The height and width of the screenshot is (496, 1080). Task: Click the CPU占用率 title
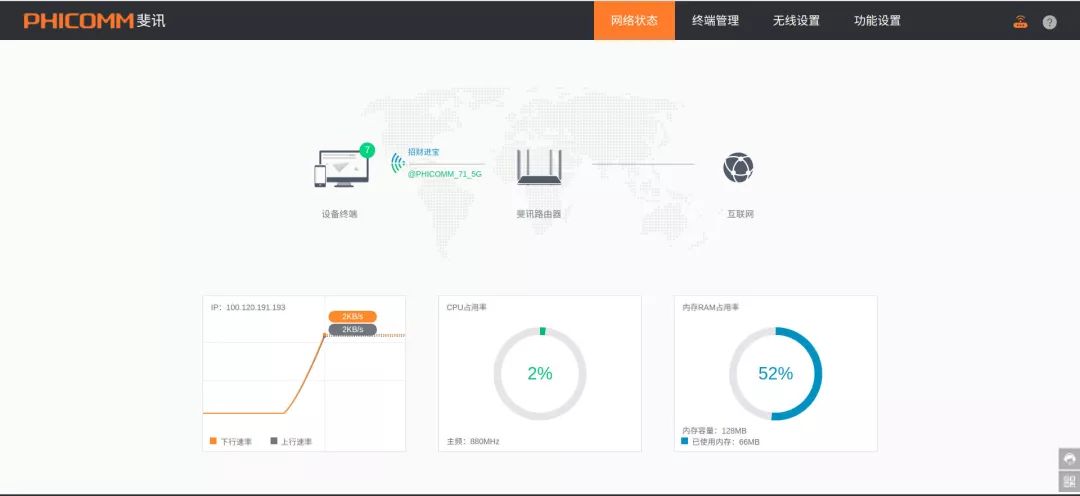click(x=466, y=307)
